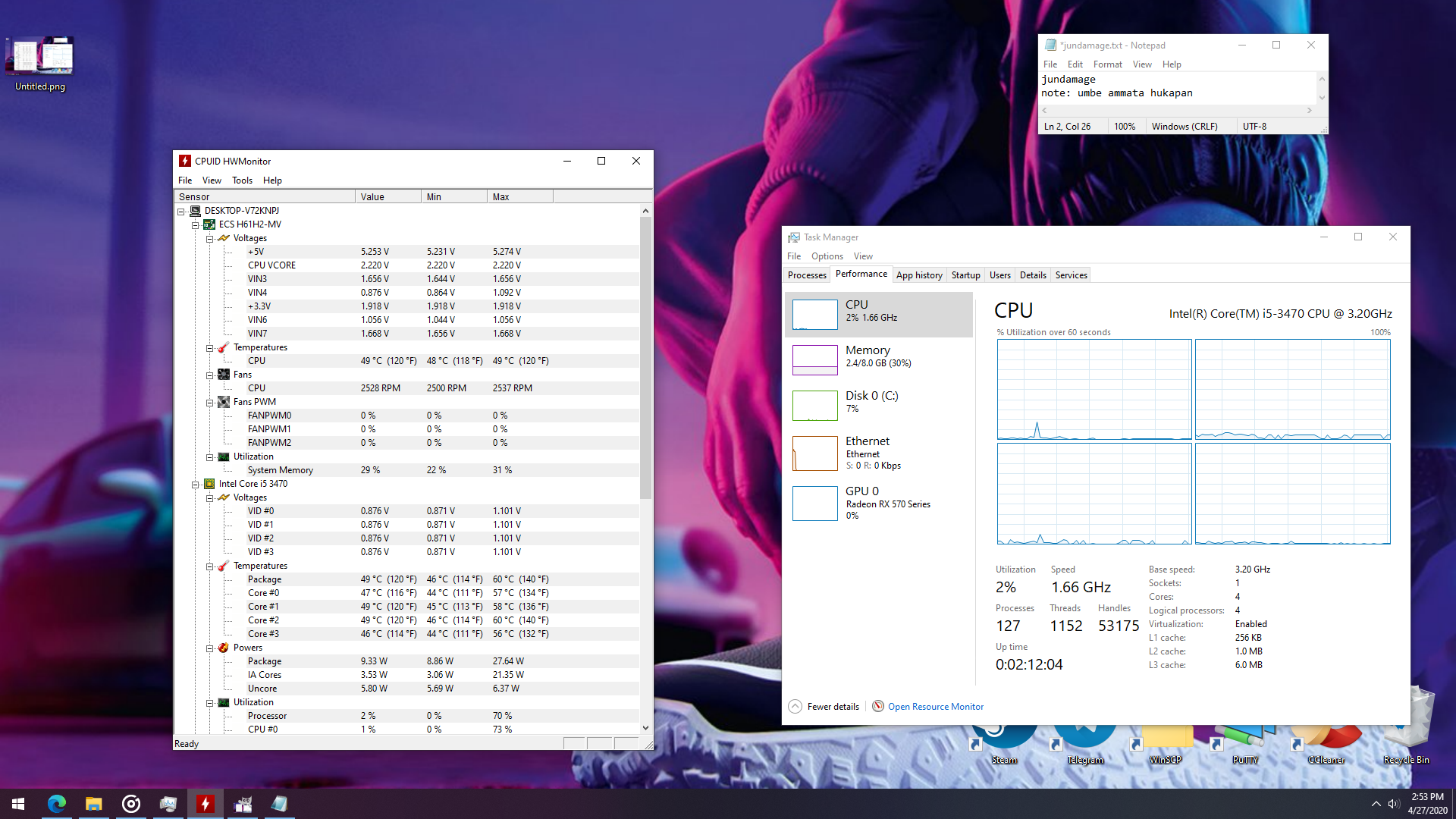Switch to the App history tab

click(x=919, y=275)
